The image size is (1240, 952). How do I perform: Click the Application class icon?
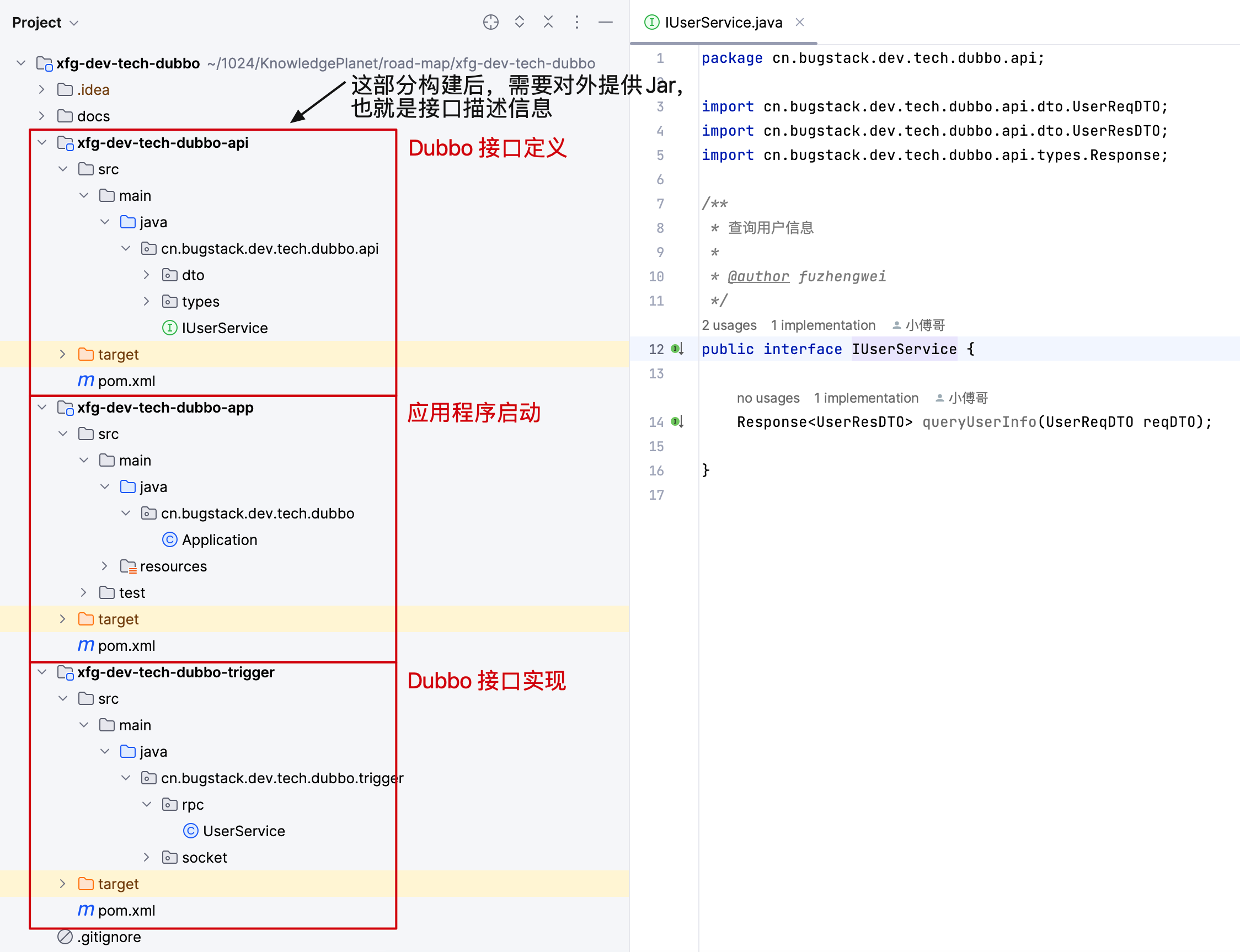tap(169, 539)
